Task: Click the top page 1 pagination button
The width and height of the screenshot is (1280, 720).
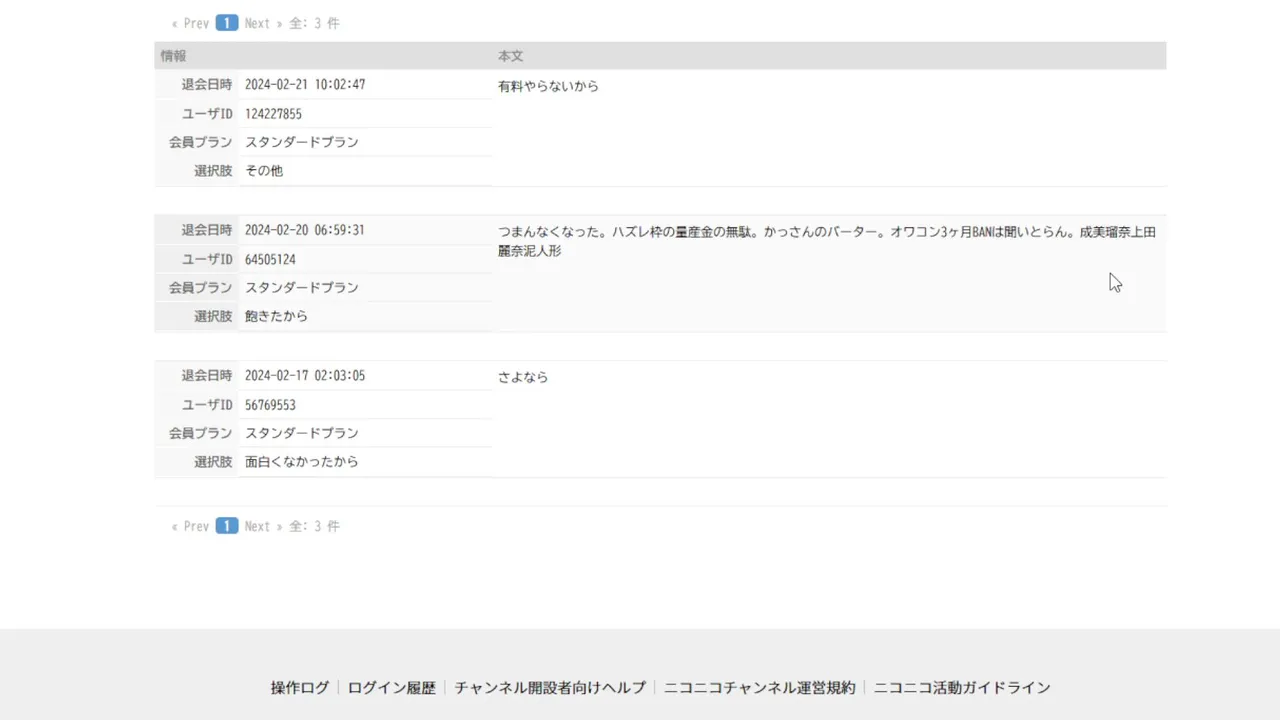Action: (227, 23)
